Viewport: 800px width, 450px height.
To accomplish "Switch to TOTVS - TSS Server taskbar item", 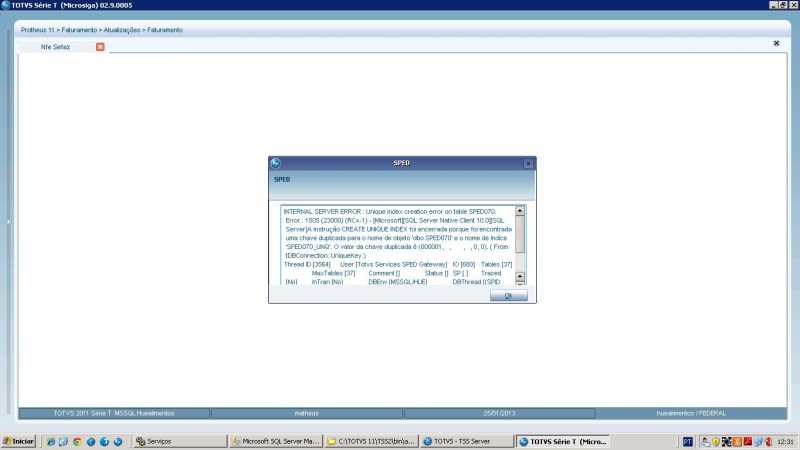I will [467, 441].
